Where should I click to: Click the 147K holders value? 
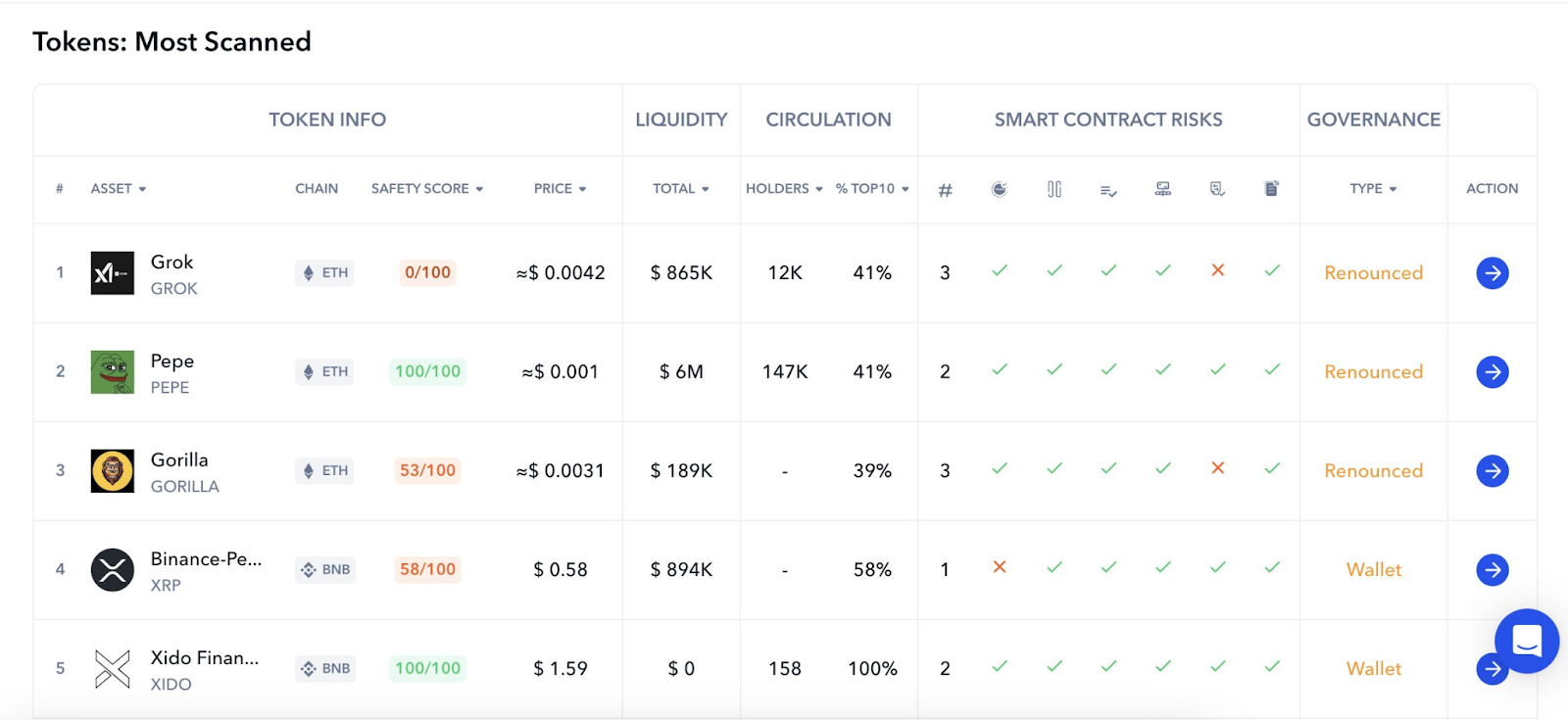(785, 372)
